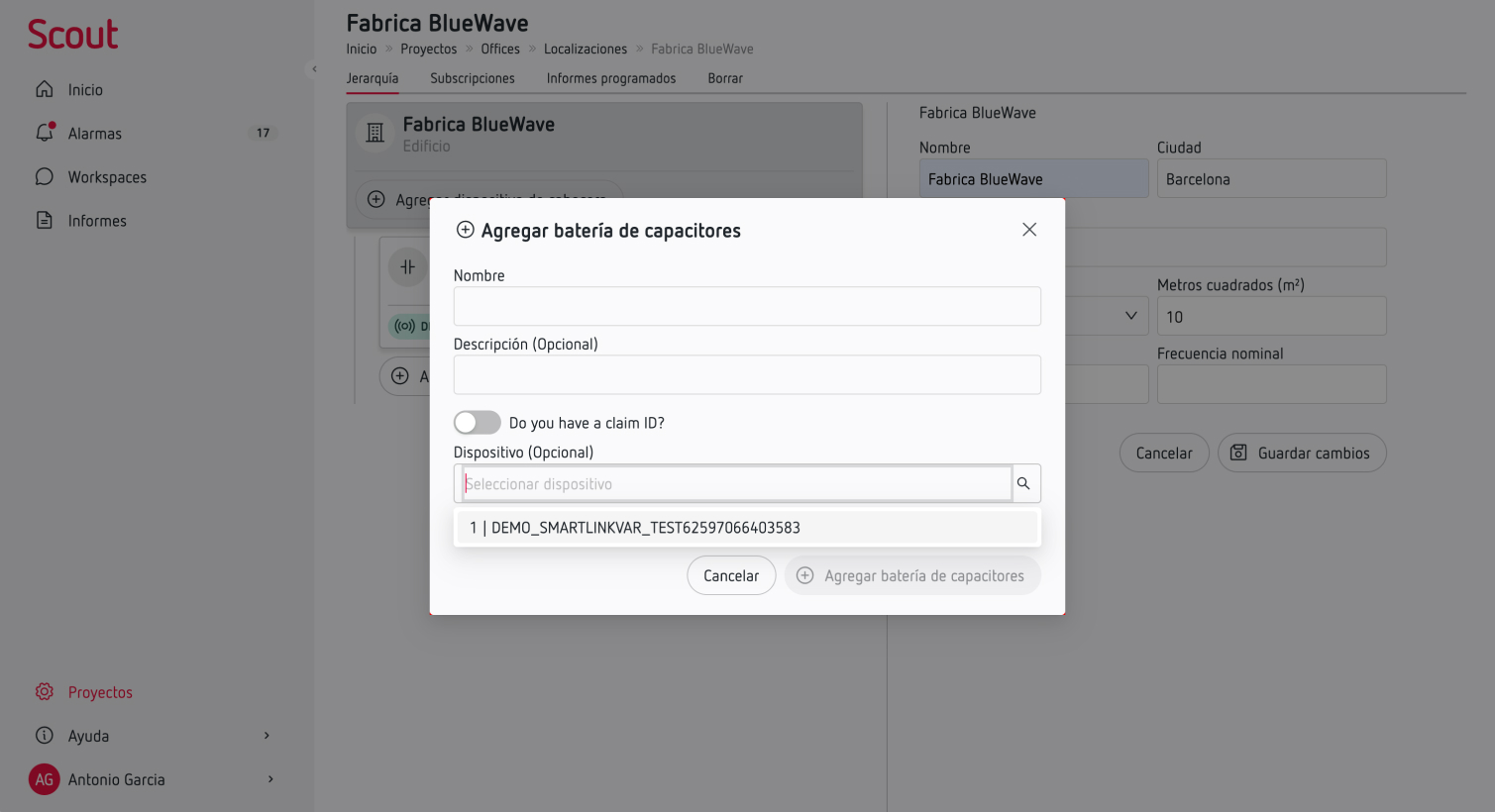The width and height of the screenshot is (1495, 812).
Task: Click the Ciudad field with Barcelona
Action: [x=1271, y=179]
